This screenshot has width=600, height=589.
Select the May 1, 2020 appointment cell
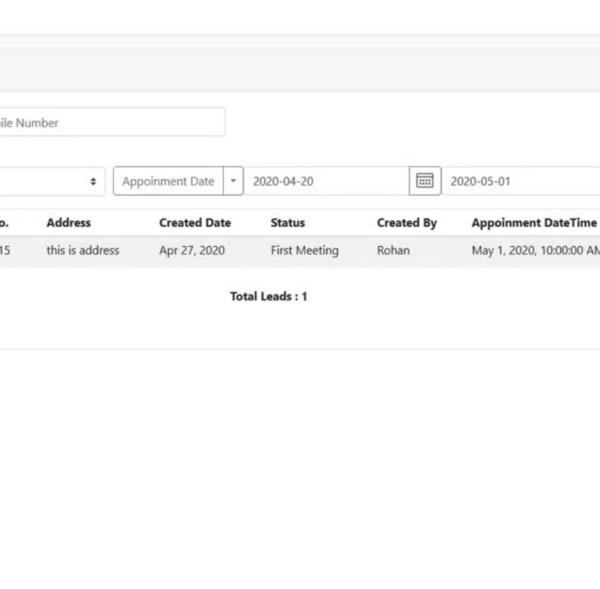535,251
